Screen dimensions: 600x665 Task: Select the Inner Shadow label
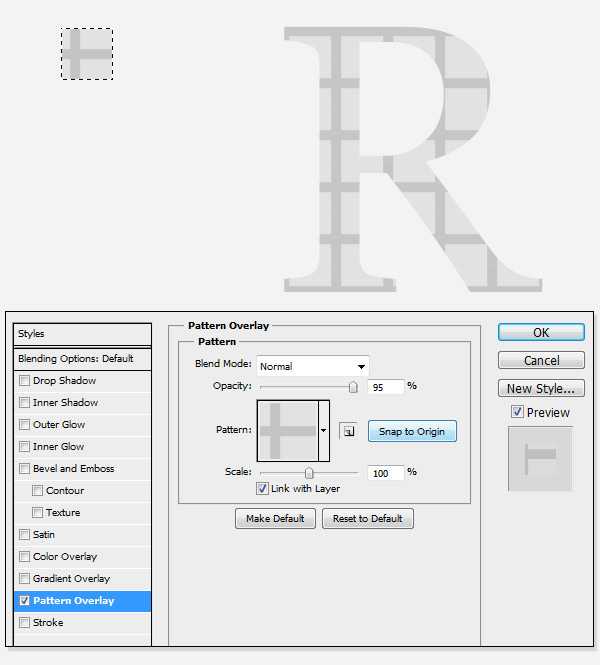click(65, 403)
